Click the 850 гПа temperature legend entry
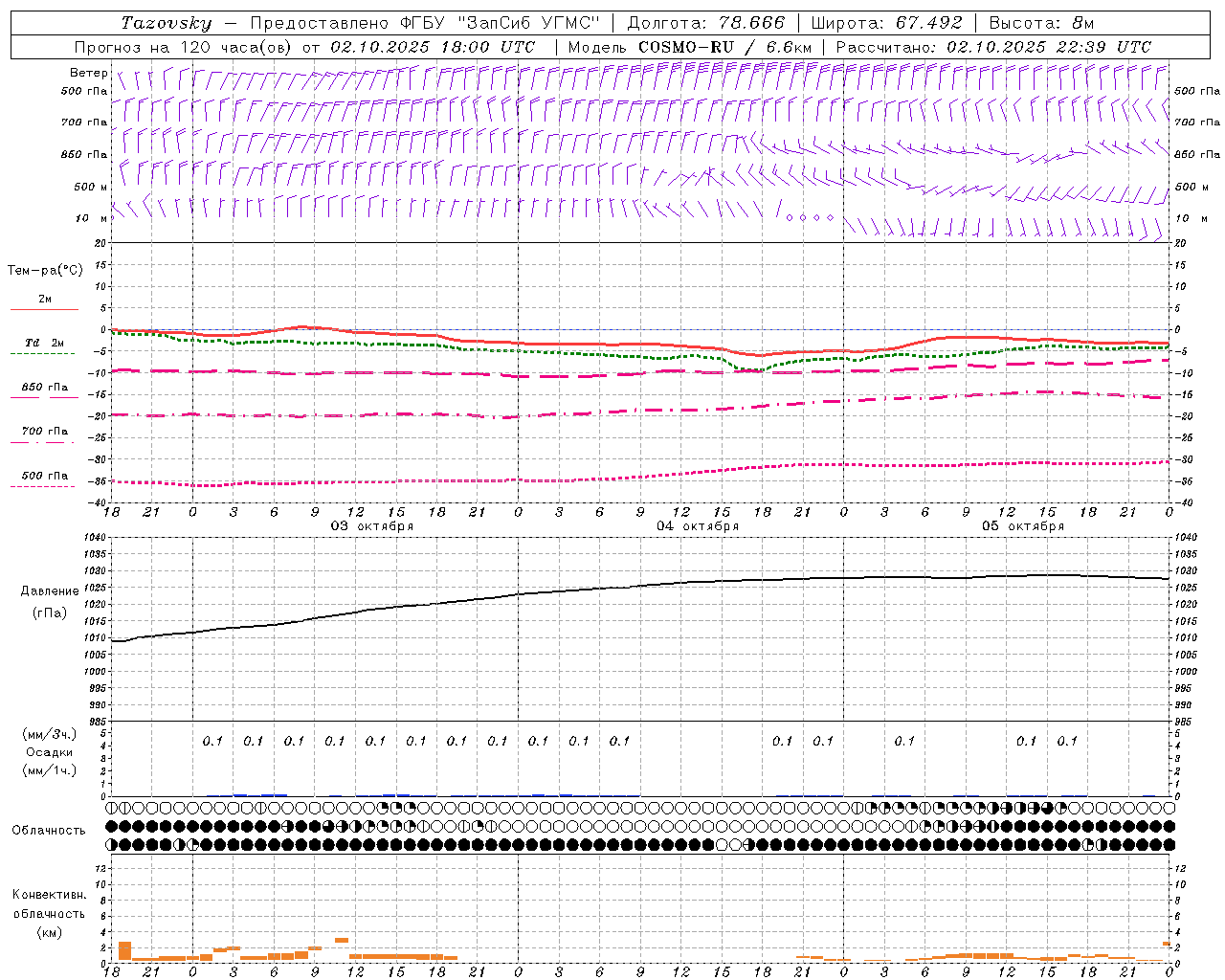 (45, 388)
